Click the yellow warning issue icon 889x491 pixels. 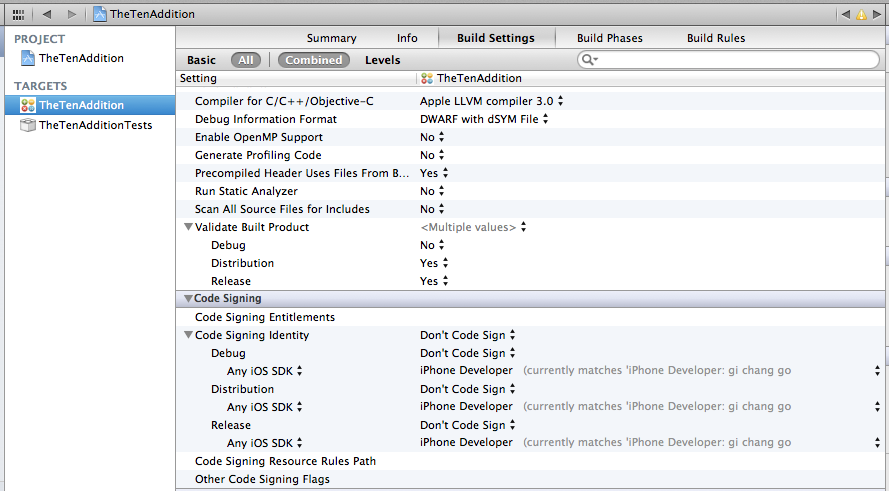click(x=861, y=15)
